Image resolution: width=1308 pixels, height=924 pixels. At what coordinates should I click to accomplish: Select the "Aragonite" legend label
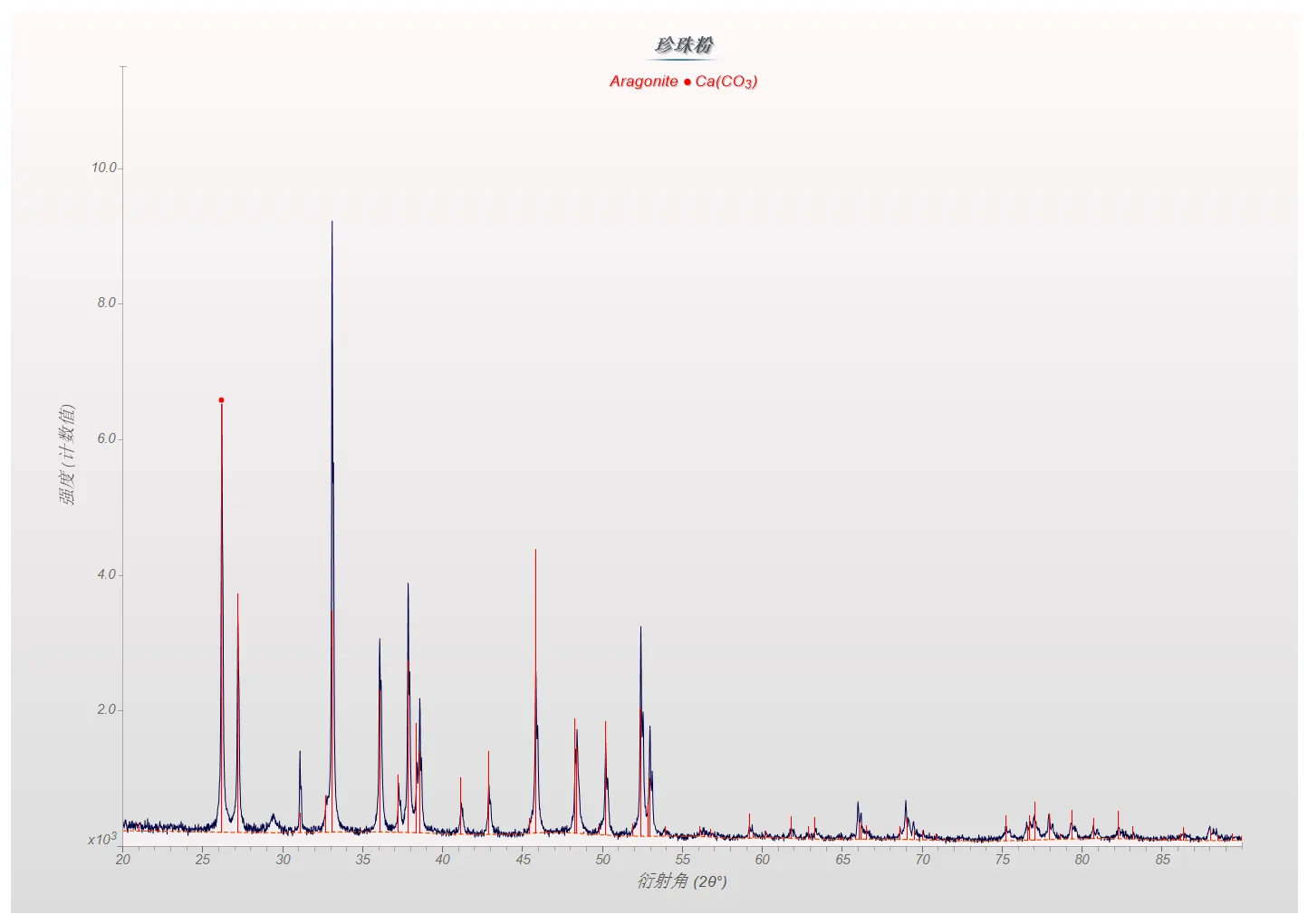(x=643, y=82)
